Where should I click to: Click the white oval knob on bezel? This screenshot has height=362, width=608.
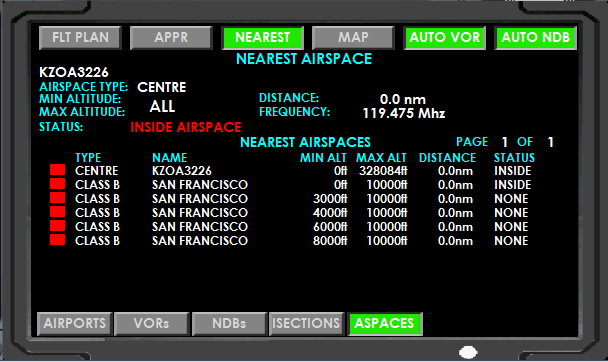pos(468,352)
